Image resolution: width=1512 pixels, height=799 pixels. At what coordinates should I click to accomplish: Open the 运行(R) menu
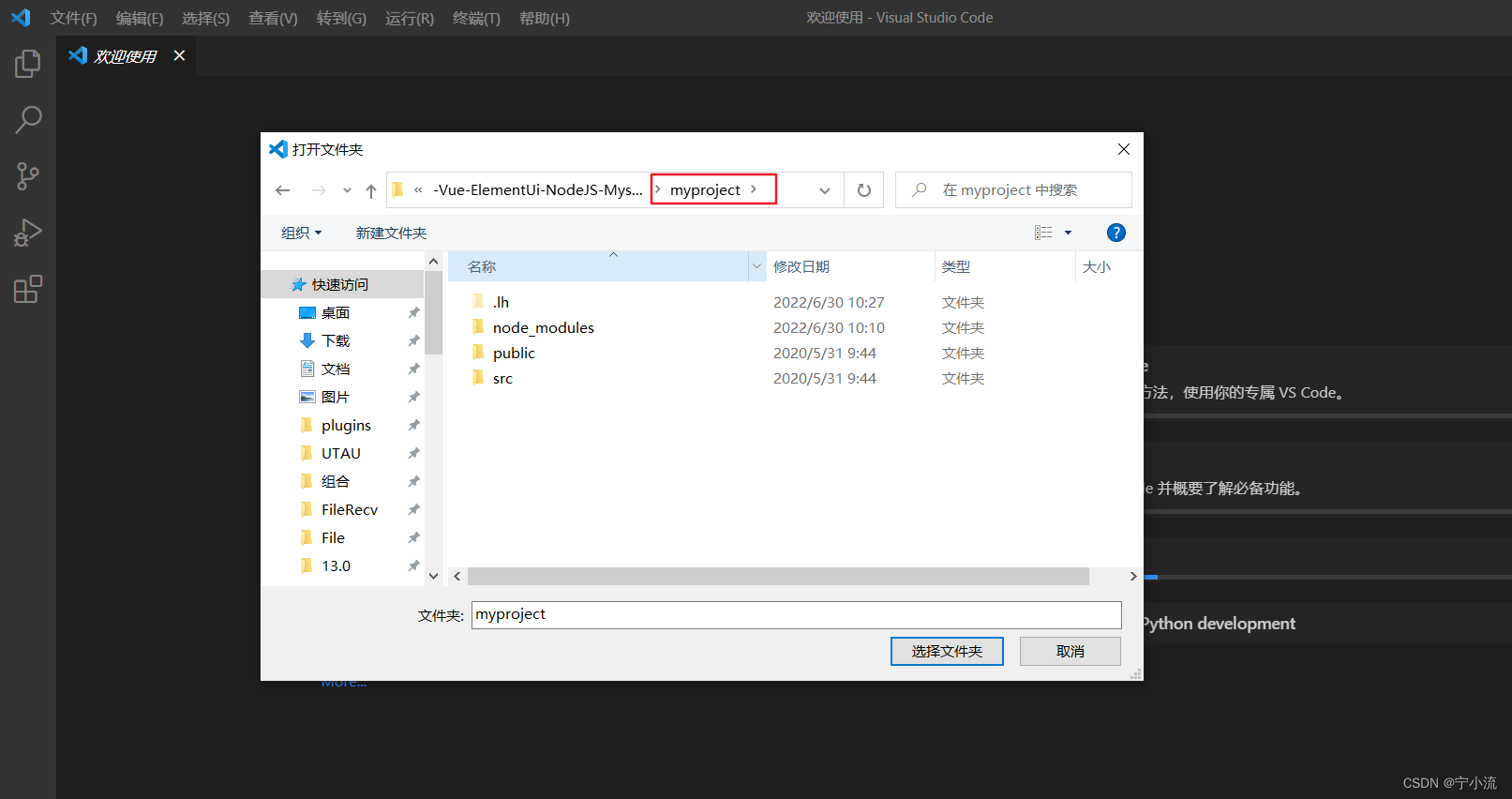click(410, 18)
